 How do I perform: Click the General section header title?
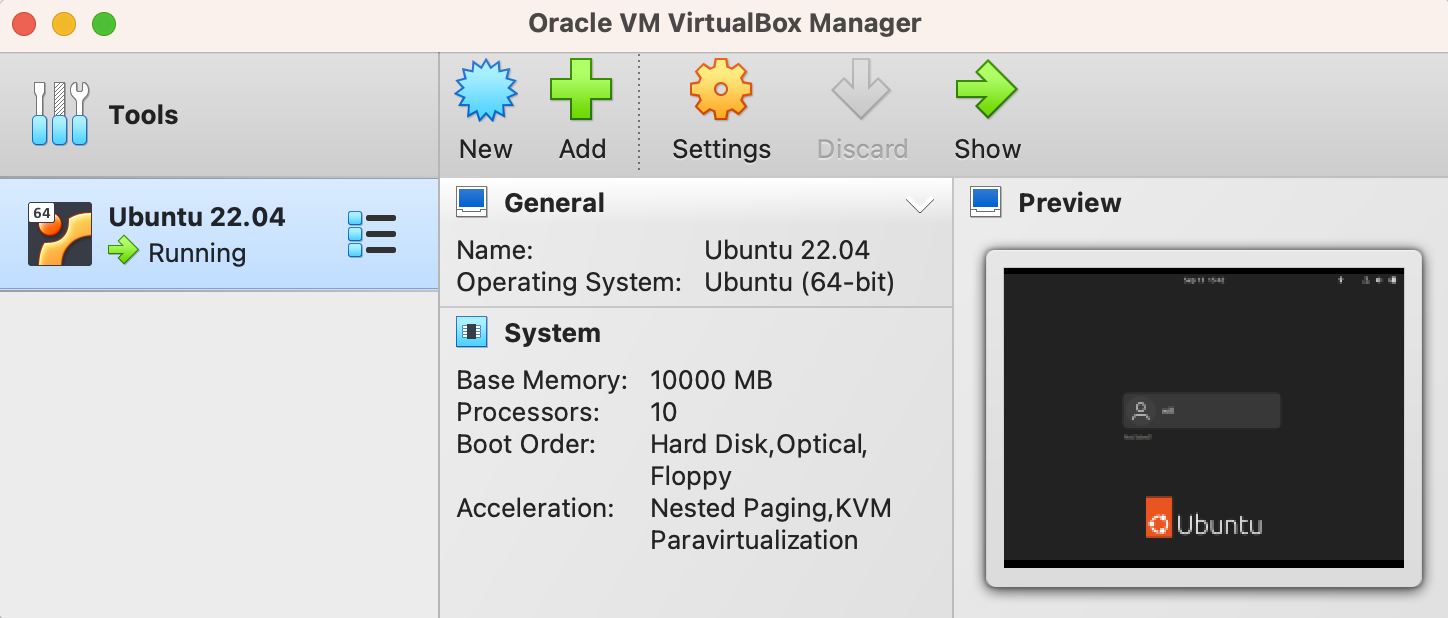tap(554, 203)
